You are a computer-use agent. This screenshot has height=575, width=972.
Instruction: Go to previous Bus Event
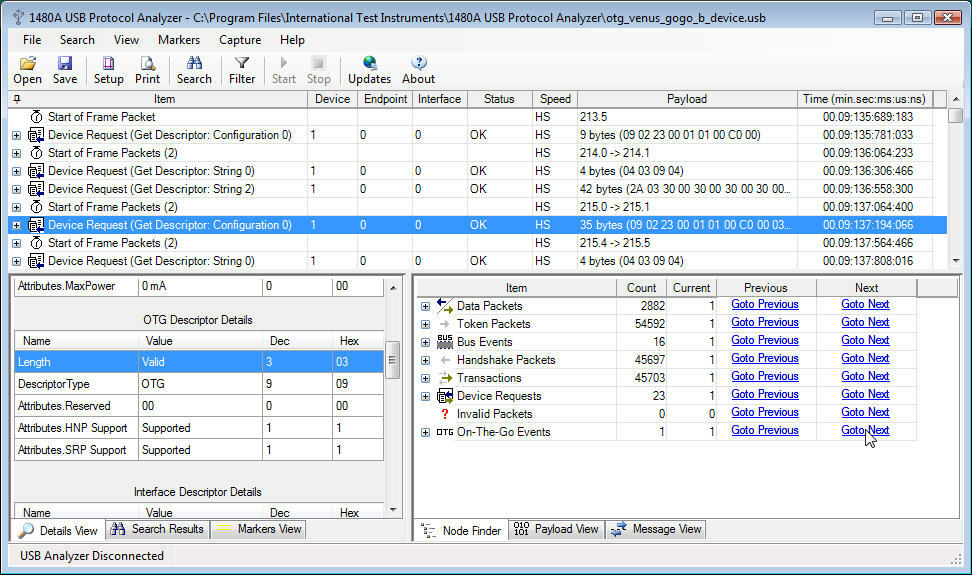764,340
